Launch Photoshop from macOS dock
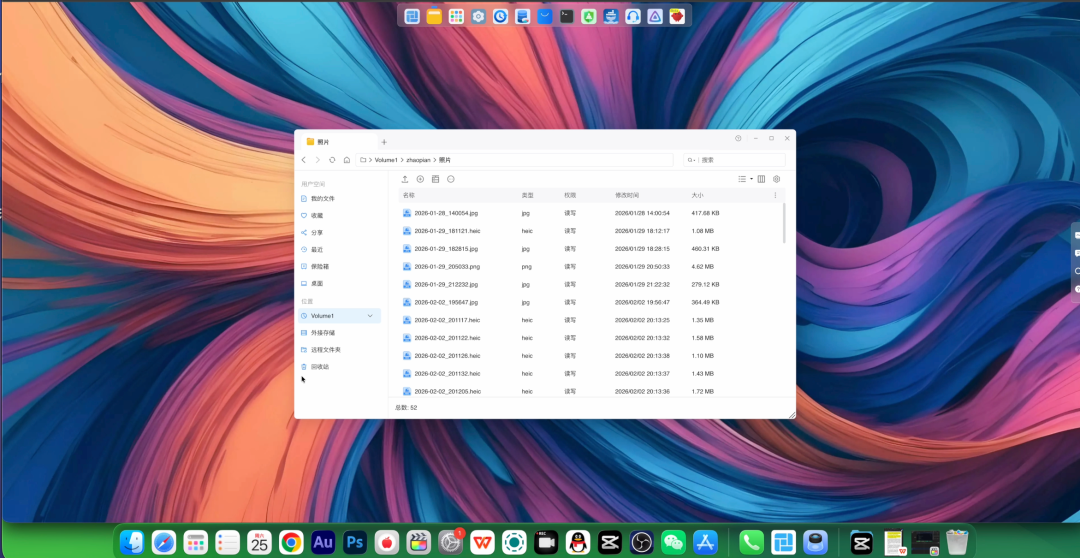The image size is (1080, 558). point(355,542)
